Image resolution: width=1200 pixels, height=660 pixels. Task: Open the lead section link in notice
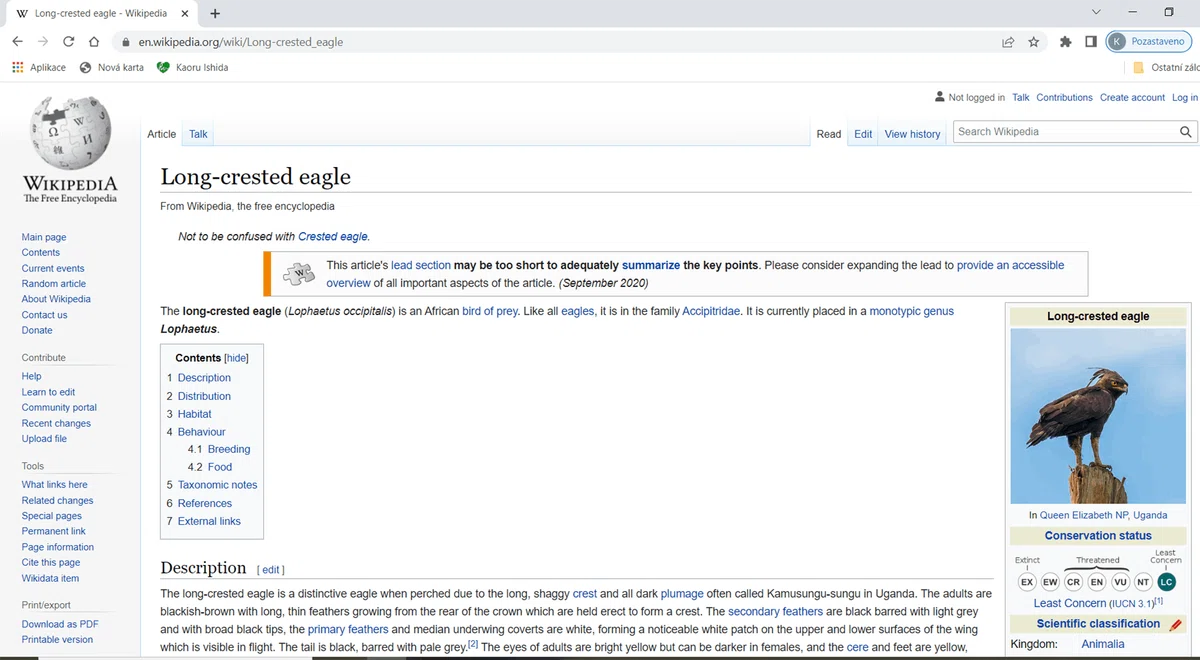(x=421, y=265)
